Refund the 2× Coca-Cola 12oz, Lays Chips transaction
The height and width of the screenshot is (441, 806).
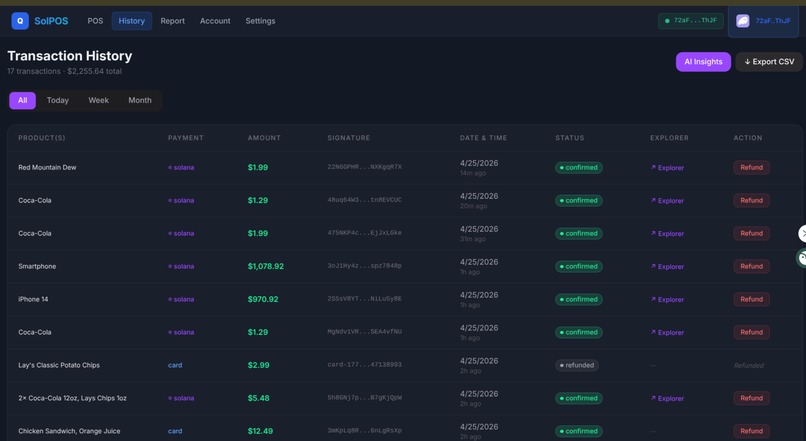click(751, 398)
